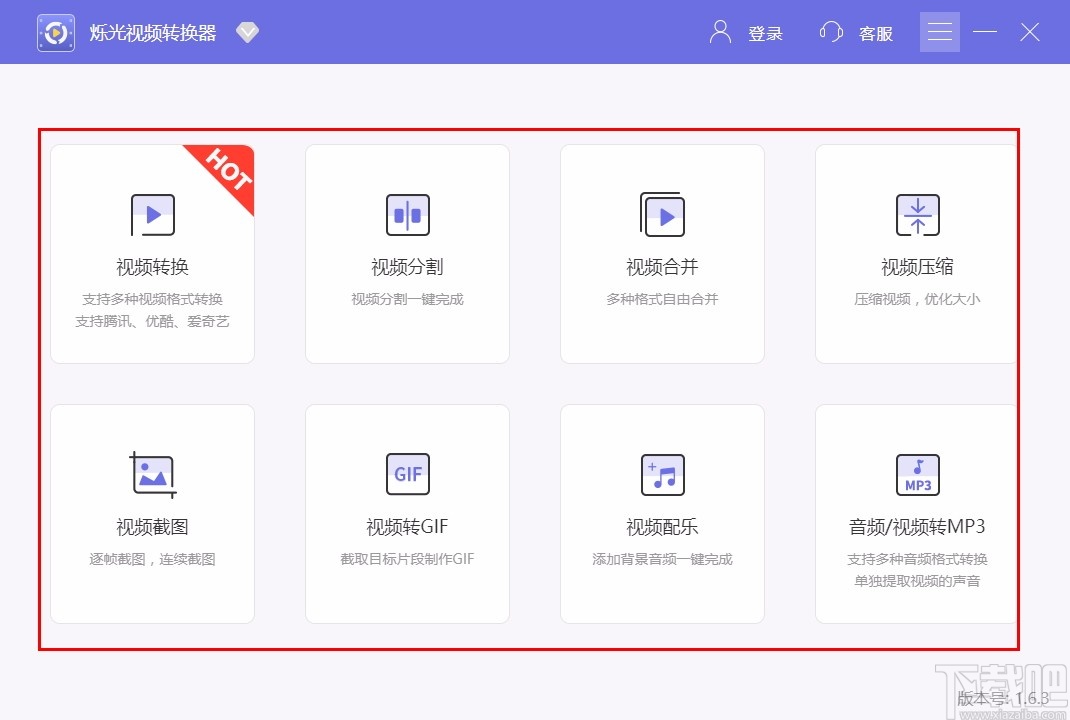
Task: Open the headset customer service icon
Action: pos(830,32)
